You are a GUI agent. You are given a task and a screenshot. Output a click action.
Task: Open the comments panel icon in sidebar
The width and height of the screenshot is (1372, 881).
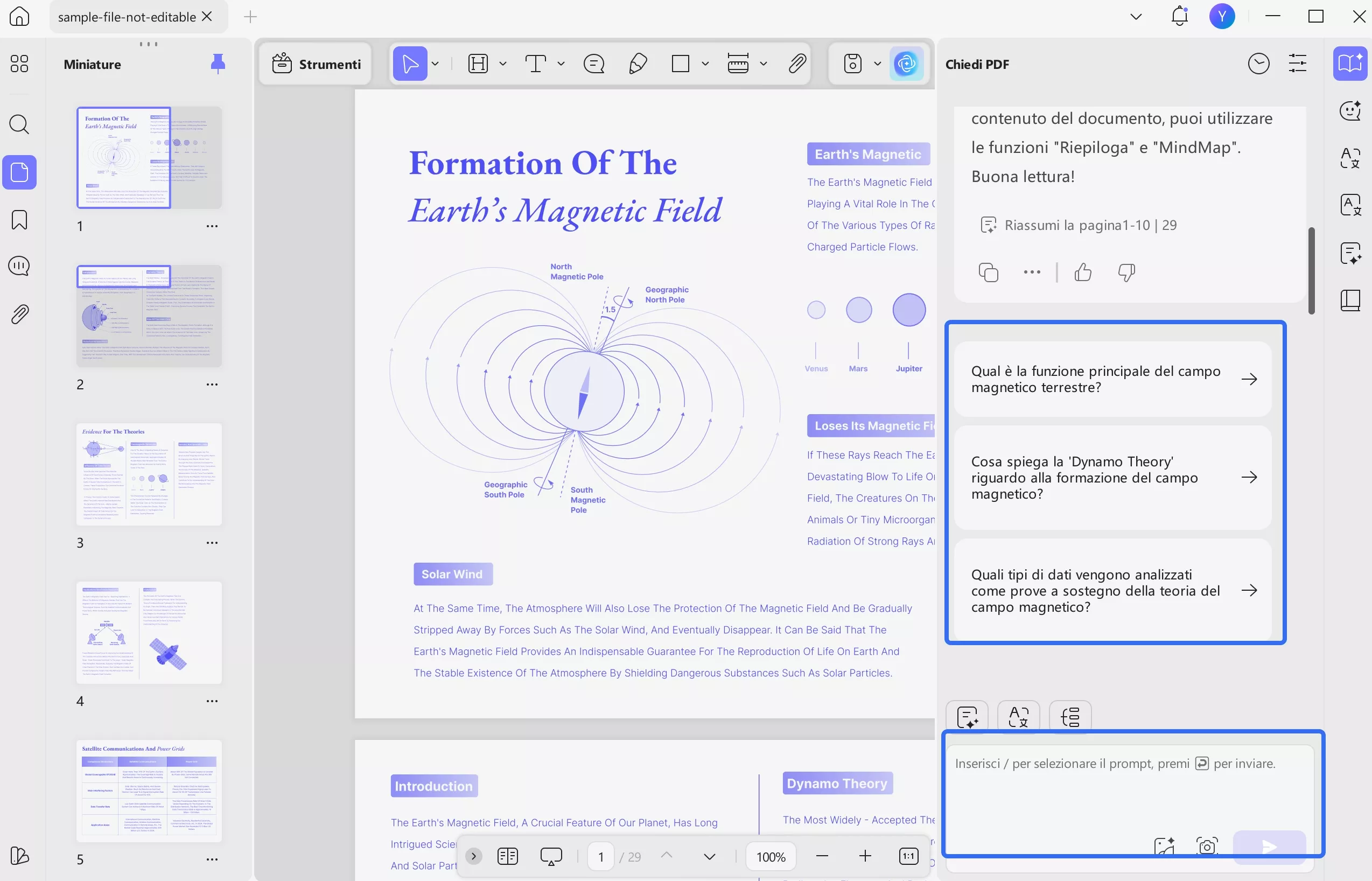(19, 266)
